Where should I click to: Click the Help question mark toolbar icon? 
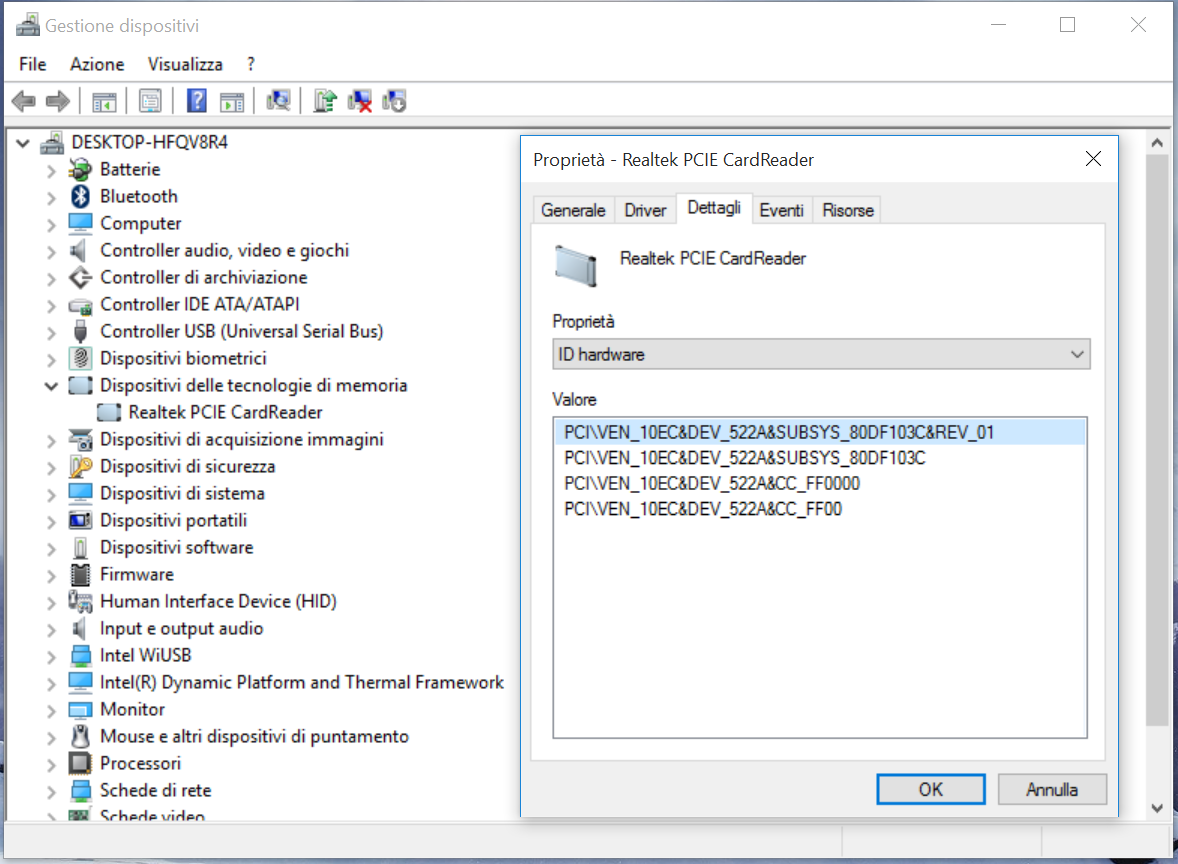pyautogui.click(x=197, y=101)
